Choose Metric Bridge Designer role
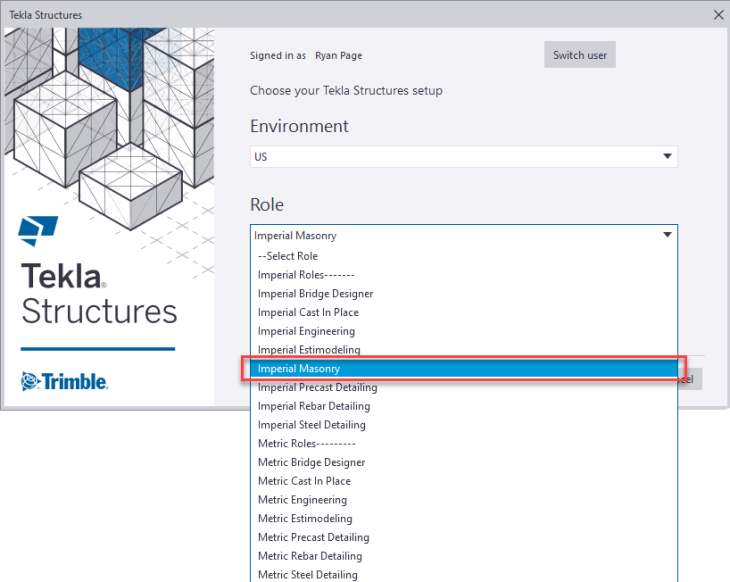The image size is (730, 582). [x=463, y=462]
